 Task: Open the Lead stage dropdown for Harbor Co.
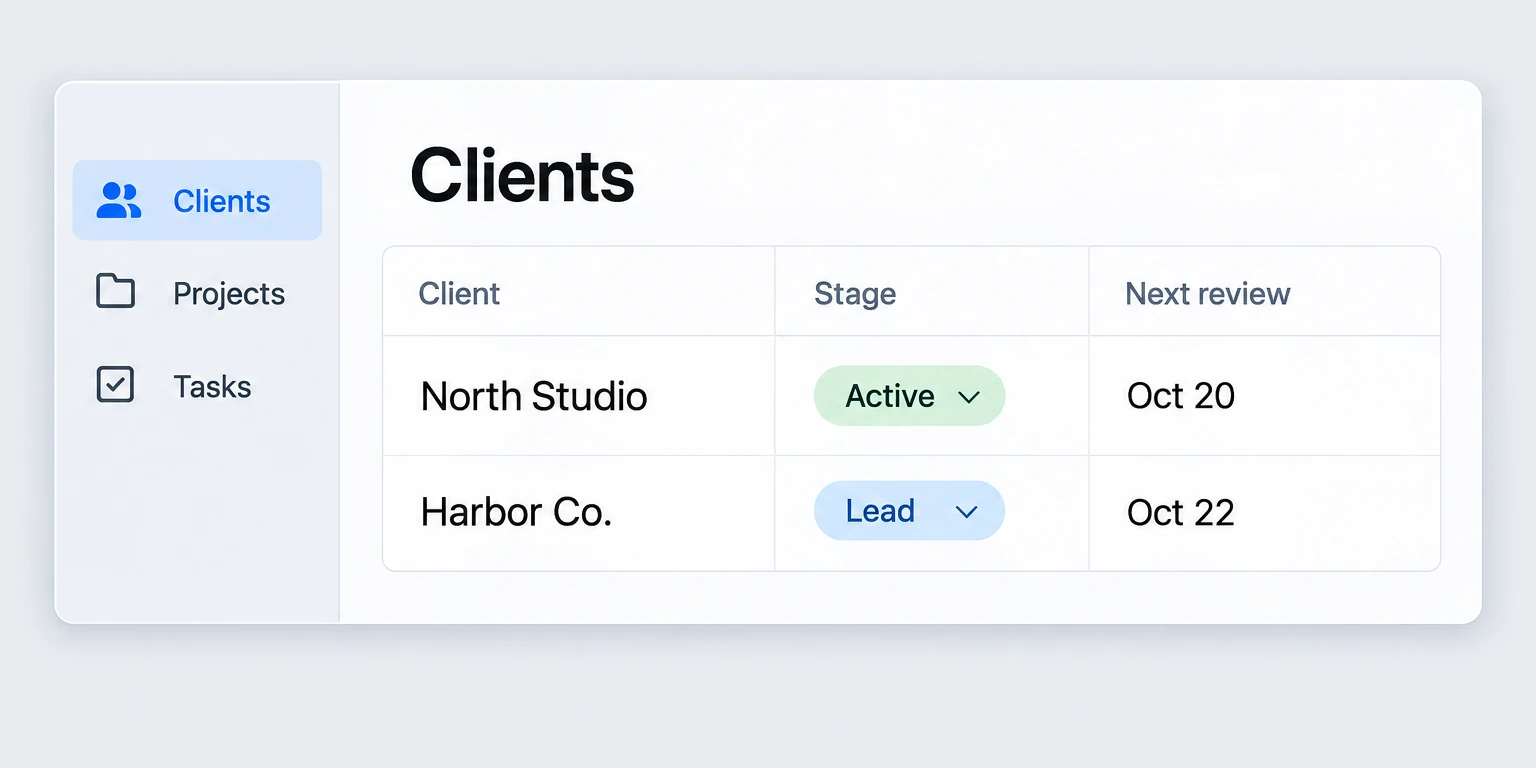tap(909, 511)
